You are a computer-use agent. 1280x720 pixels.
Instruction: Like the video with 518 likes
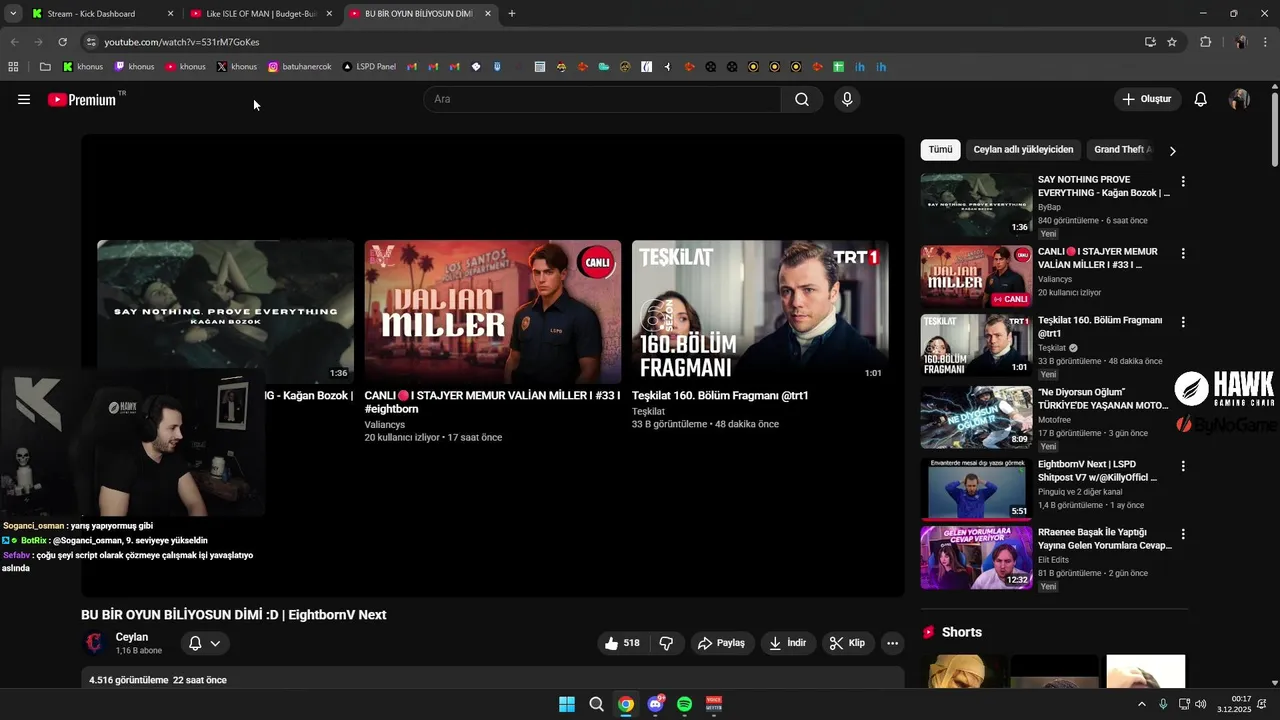coord(622,643)
